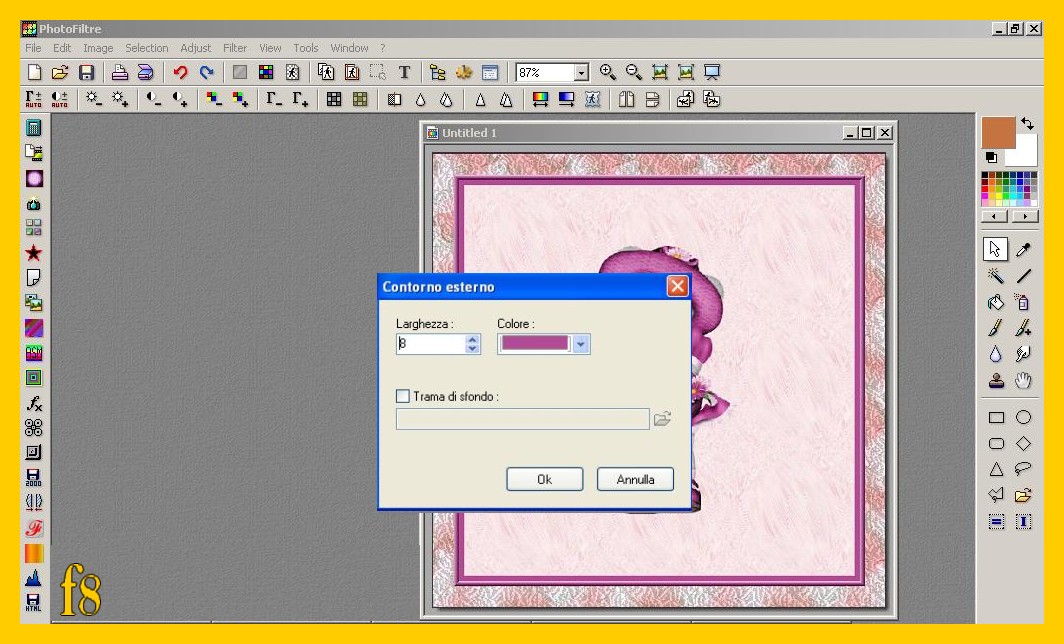Click the Save floppy disk icon

tap(86, 72)
